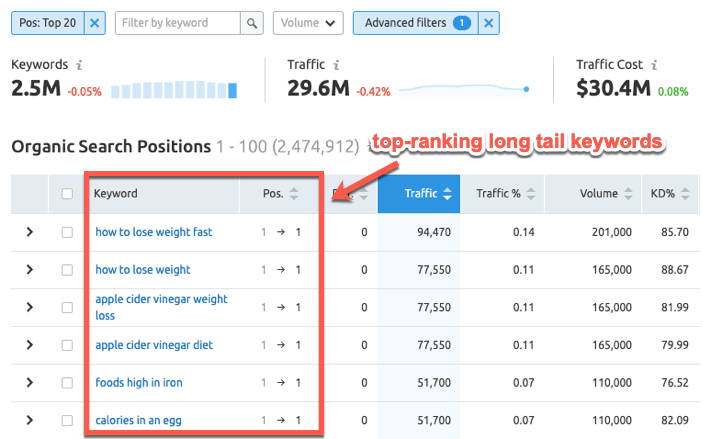Click the Traffic trend line chart
The image size is (703, 439).
pos(464,90)
